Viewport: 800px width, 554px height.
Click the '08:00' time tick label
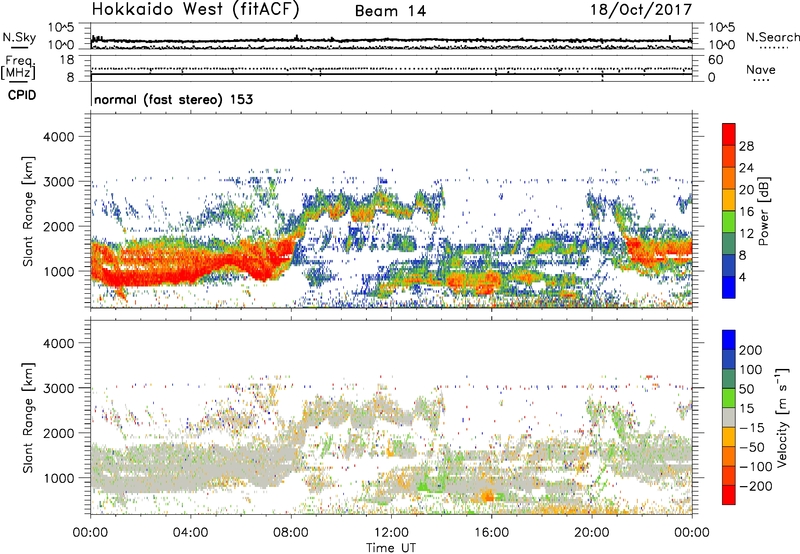(x=291, y=533)
